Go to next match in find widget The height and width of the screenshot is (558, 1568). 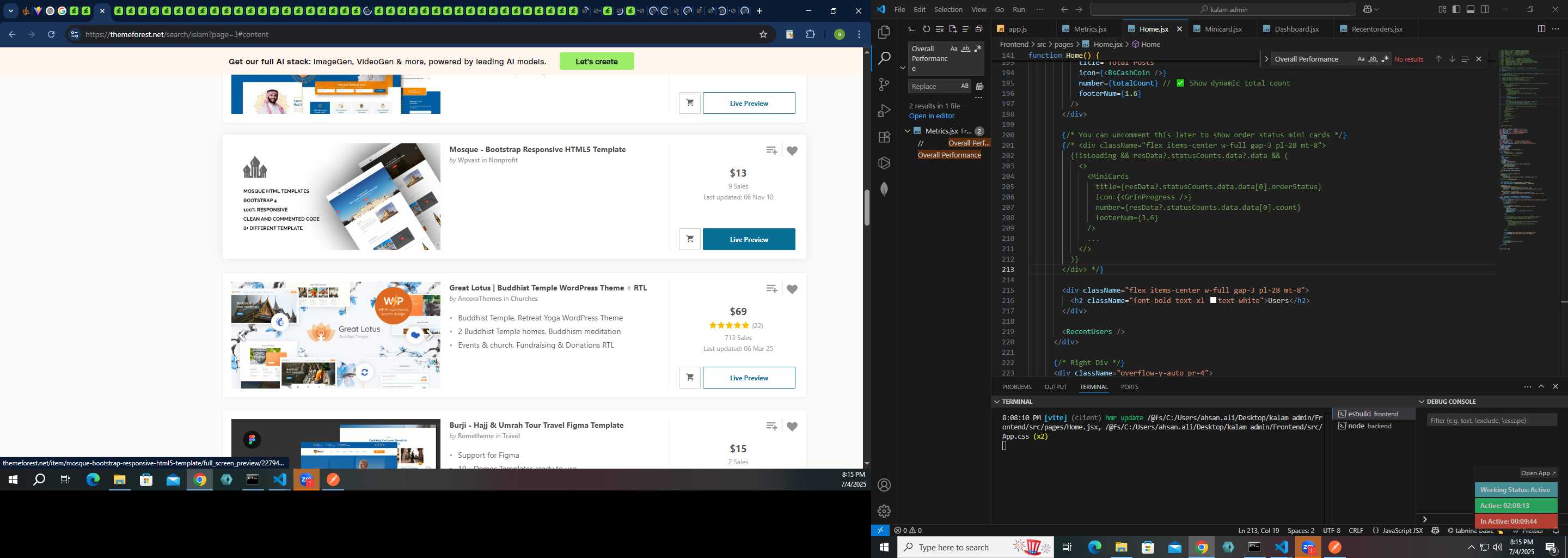point(1451,59)
